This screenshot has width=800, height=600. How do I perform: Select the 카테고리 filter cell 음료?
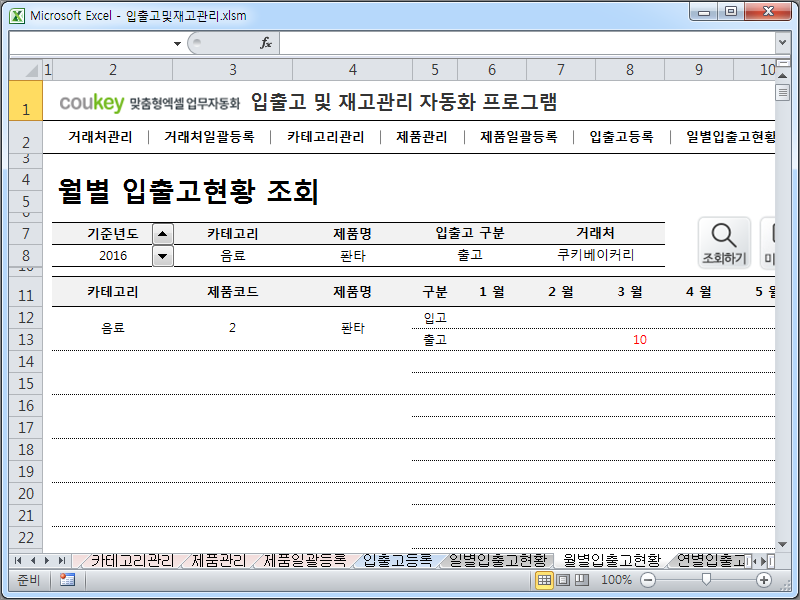[233, 256]
